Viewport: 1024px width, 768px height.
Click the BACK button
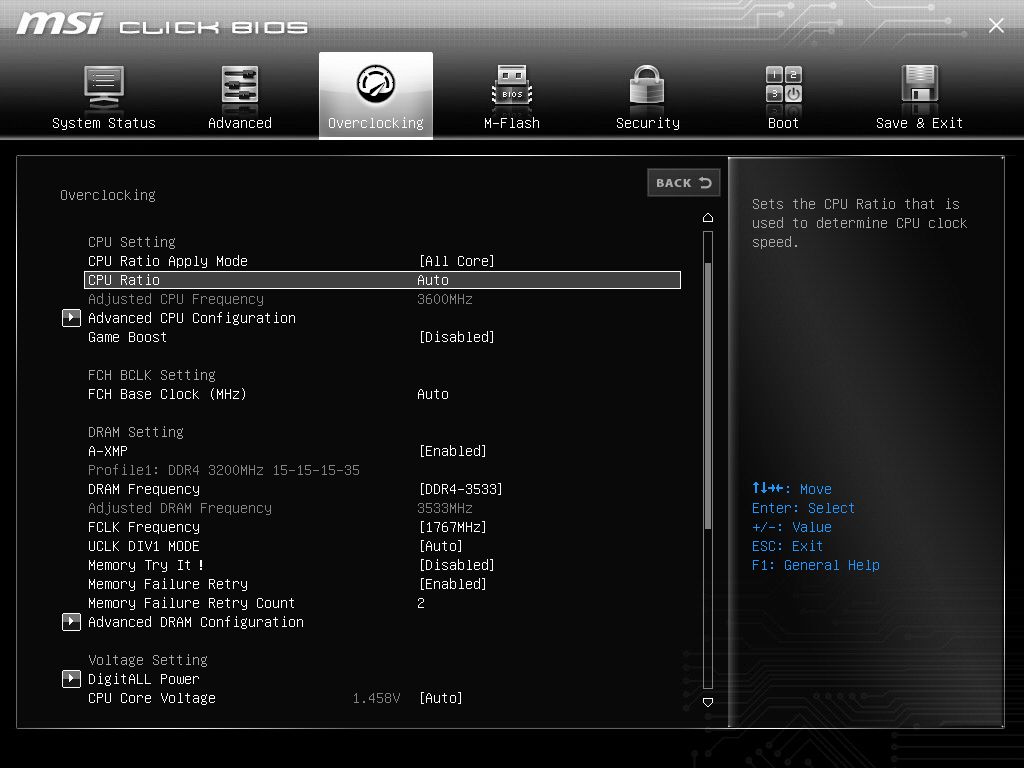[x=683, y=183]
